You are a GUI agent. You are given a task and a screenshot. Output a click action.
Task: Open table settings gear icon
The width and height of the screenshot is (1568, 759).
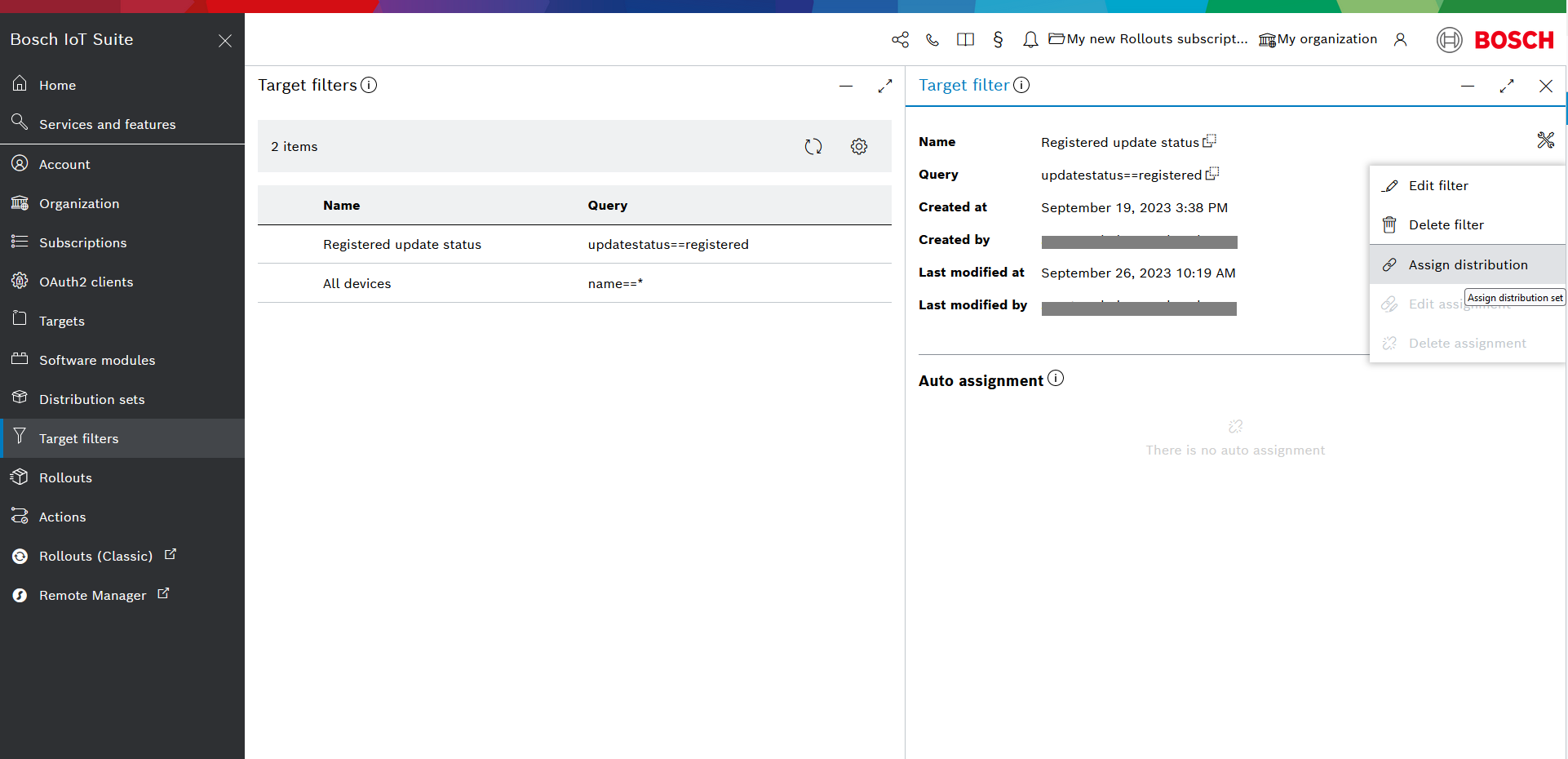(859, 147)
